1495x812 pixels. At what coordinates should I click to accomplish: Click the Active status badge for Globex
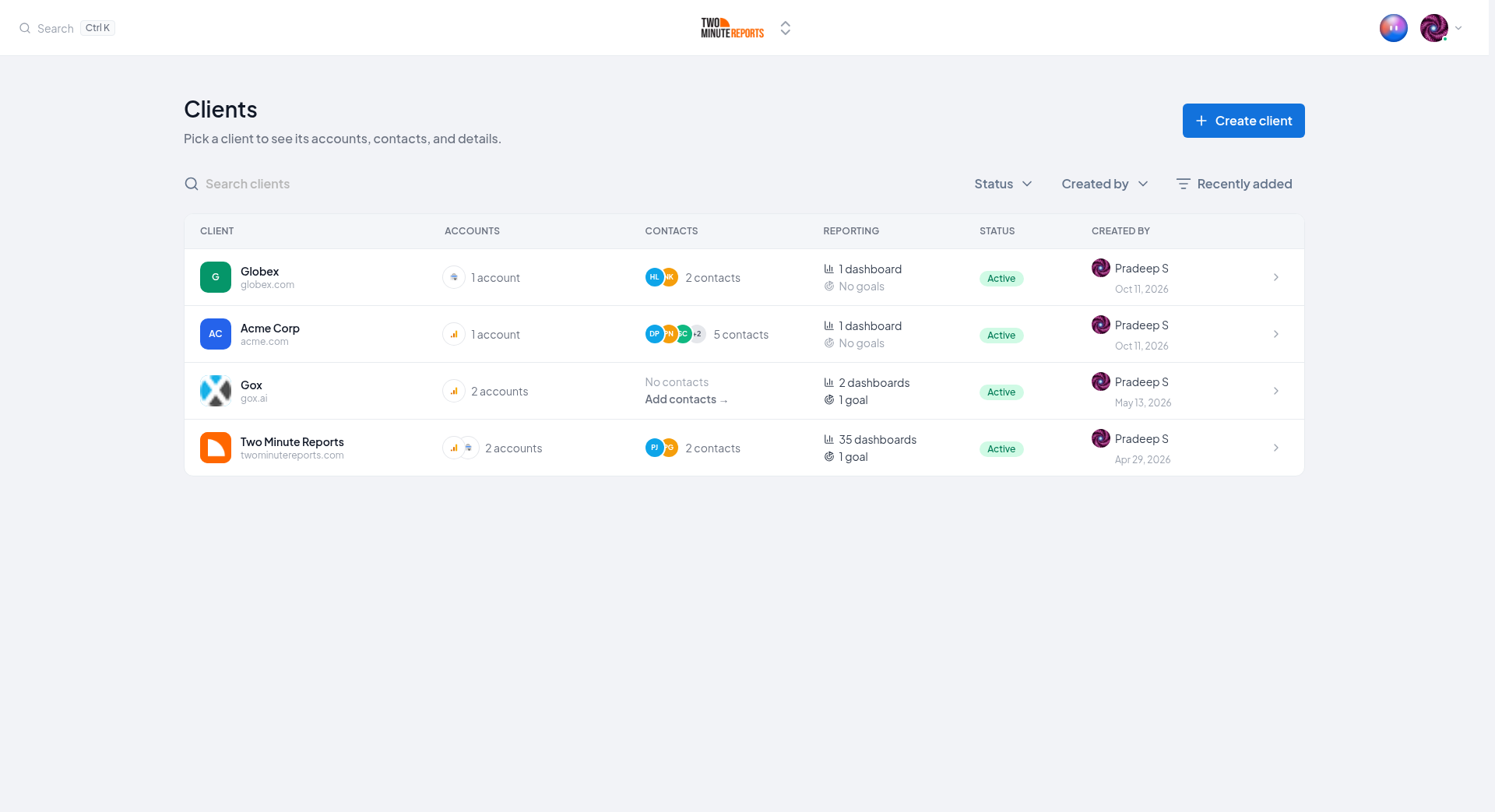point(1001,279)
